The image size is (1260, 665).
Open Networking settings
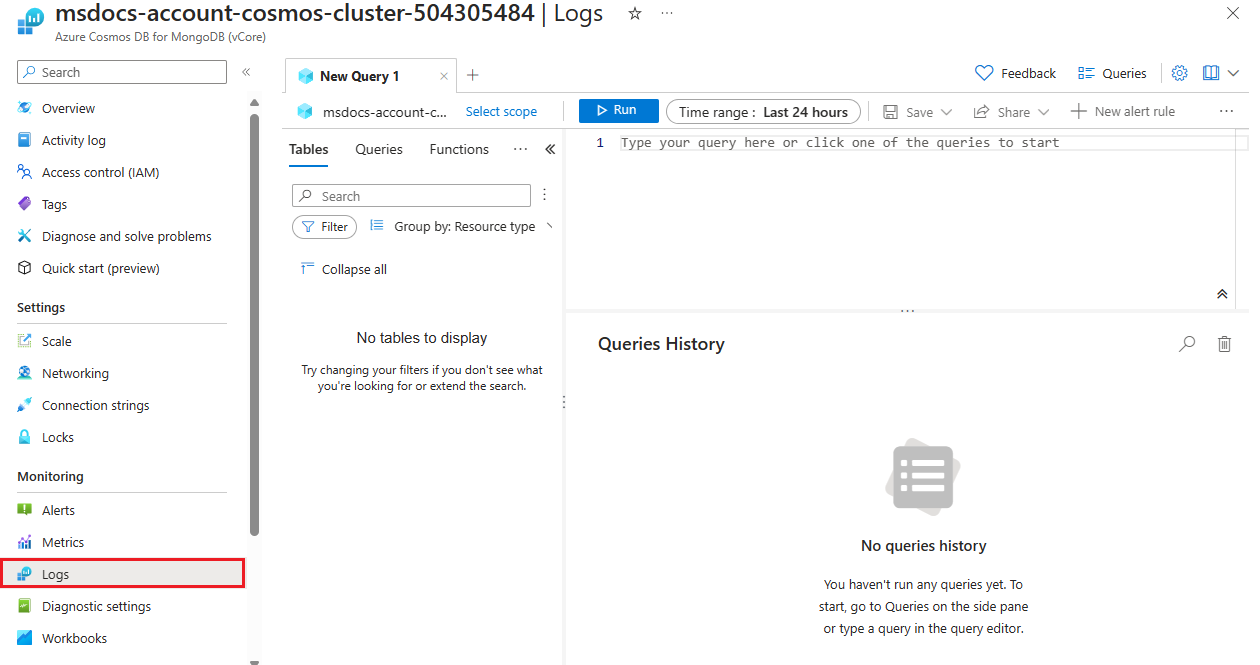[75, 373]
